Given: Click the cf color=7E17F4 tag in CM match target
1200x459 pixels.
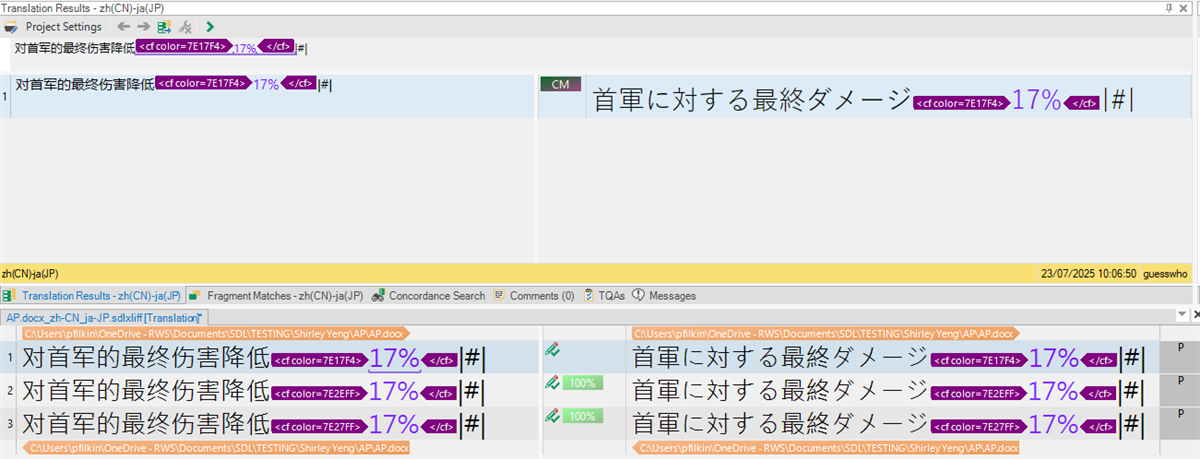Looking at the screenshot, I should tap(960, 102).
